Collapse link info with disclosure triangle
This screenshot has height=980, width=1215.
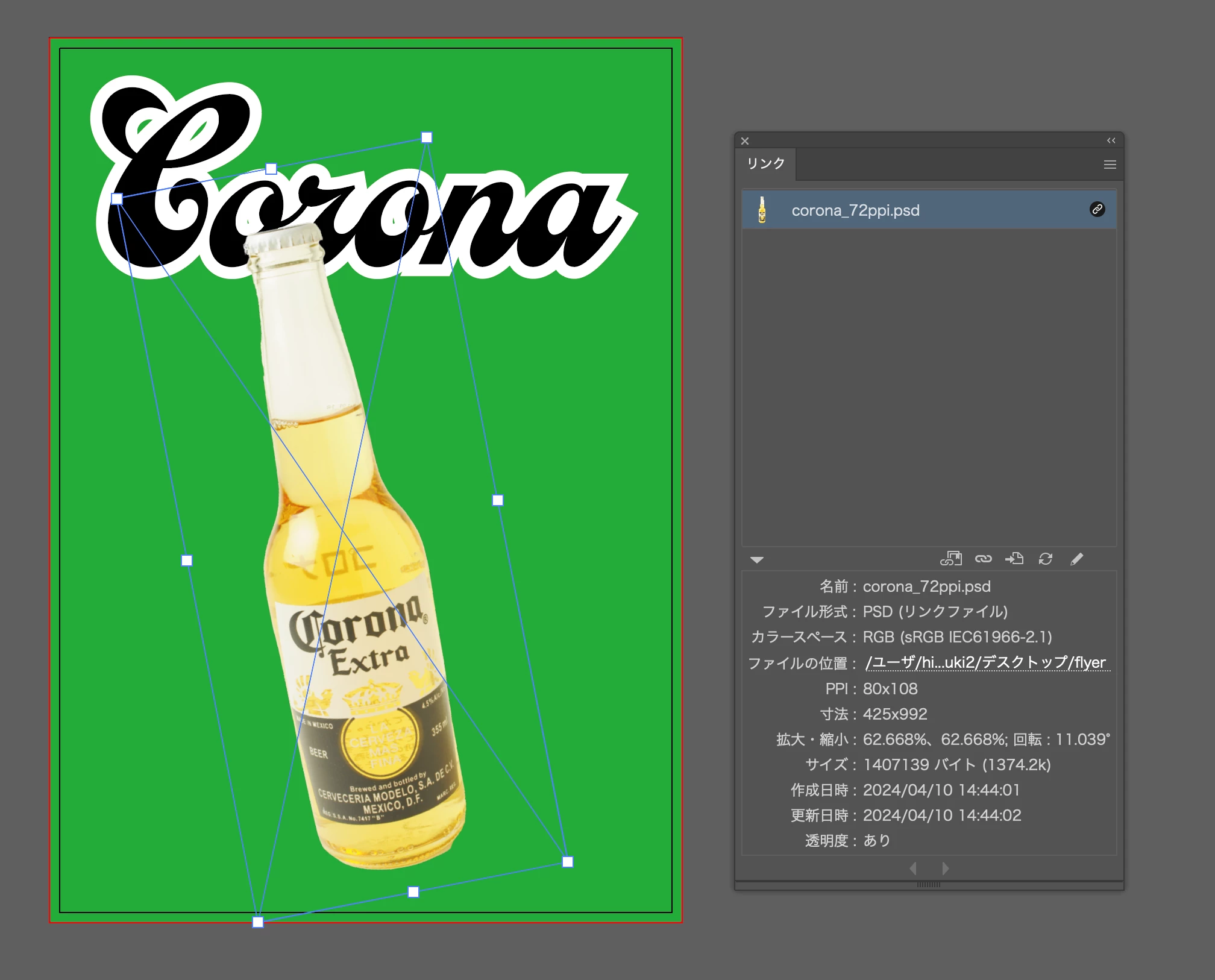click(x=757, y=560)
